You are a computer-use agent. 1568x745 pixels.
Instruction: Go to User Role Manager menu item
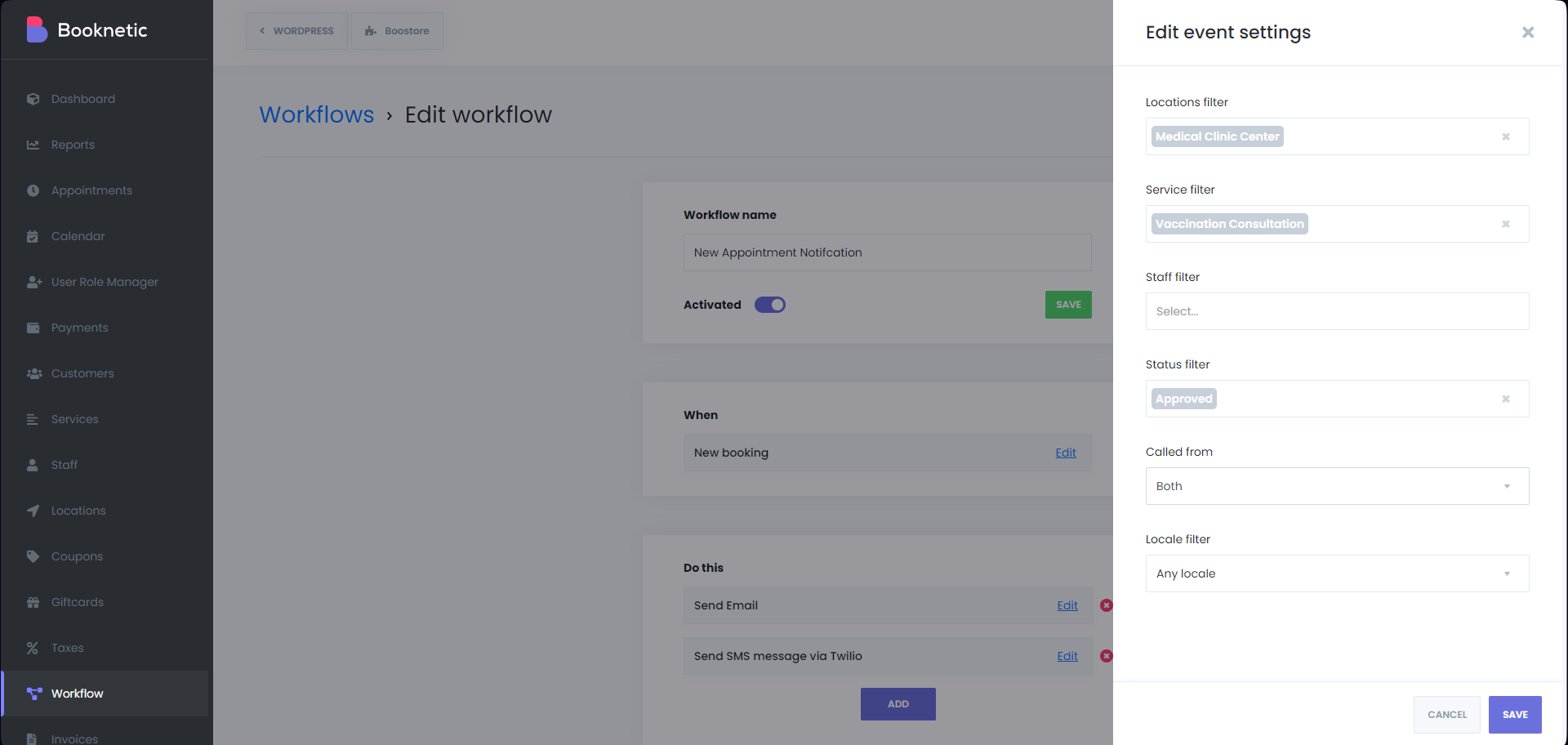pyautogui.click(x=105, y=282)
